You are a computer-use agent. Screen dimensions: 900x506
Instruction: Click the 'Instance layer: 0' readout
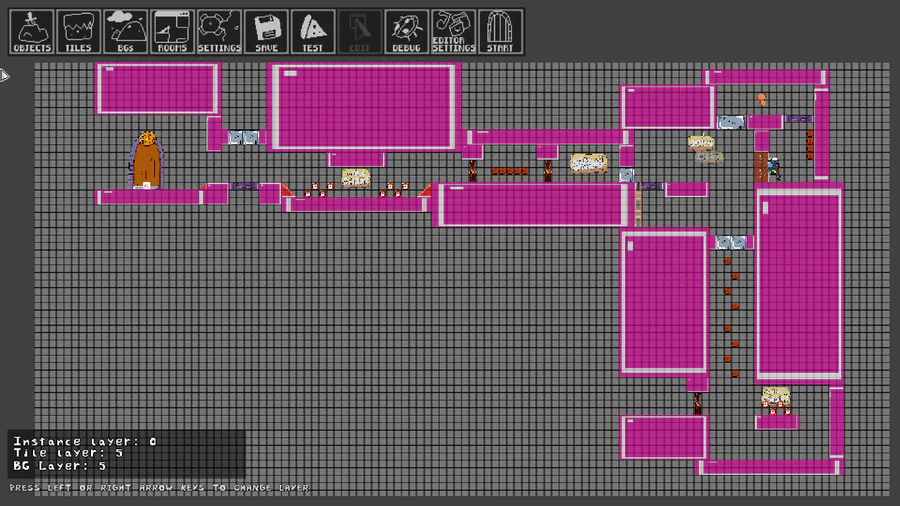pyautogui.click(x=85, y=441)
